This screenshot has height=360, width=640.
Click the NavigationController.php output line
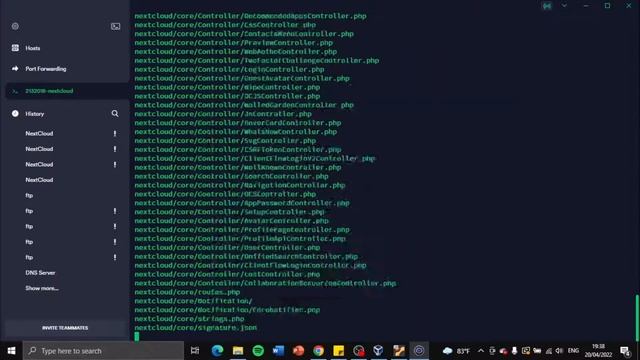pyautogui.click(x=240, y=185)
